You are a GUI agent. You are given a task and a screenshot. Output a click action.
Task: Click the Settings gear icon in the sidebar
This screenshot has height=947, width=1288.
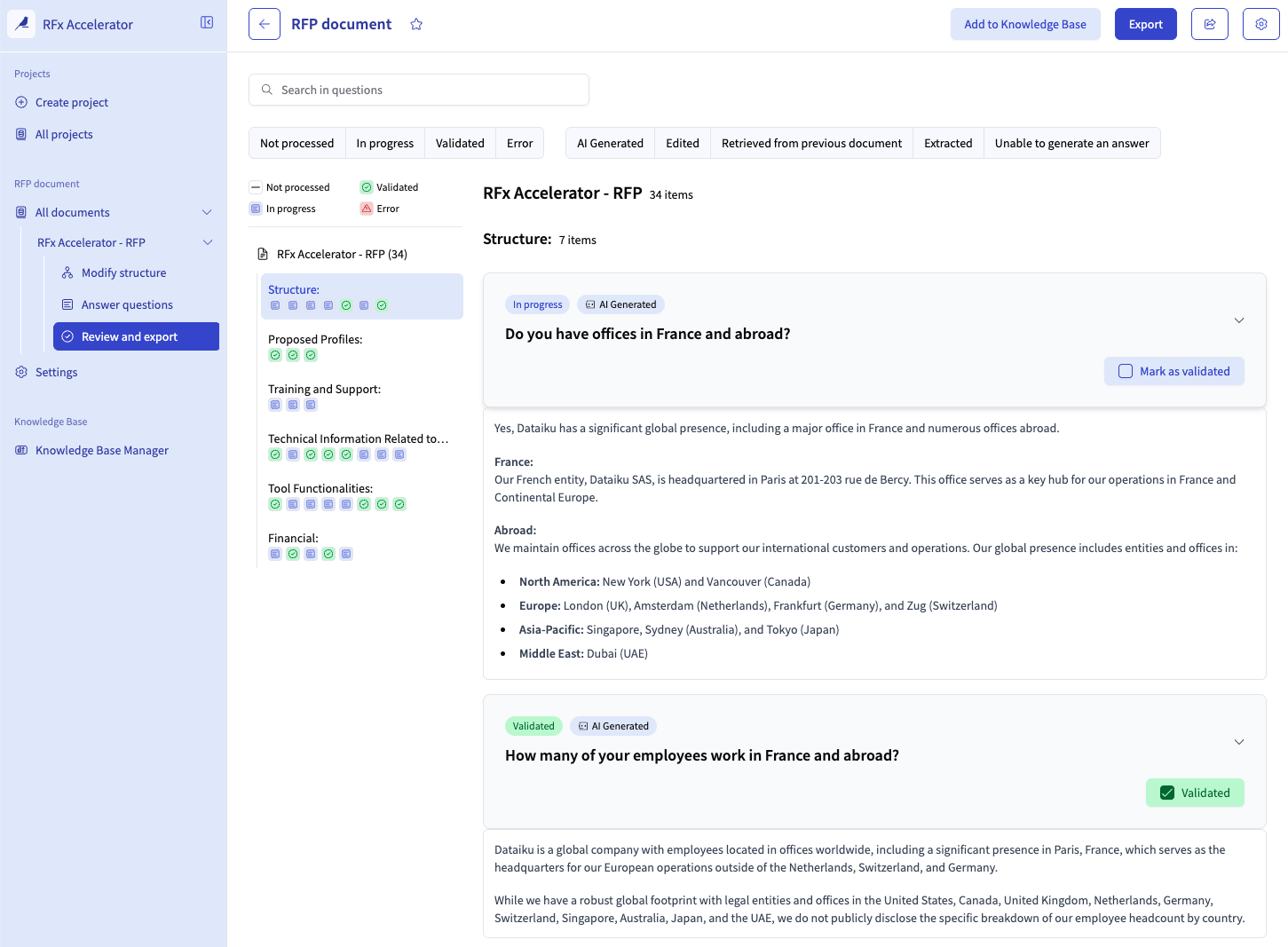pyautogui.click(x=21, y=372)
